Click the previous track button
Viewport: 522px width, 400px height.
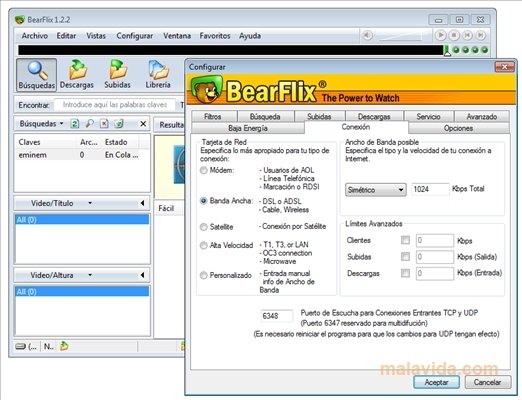[467, 35]
